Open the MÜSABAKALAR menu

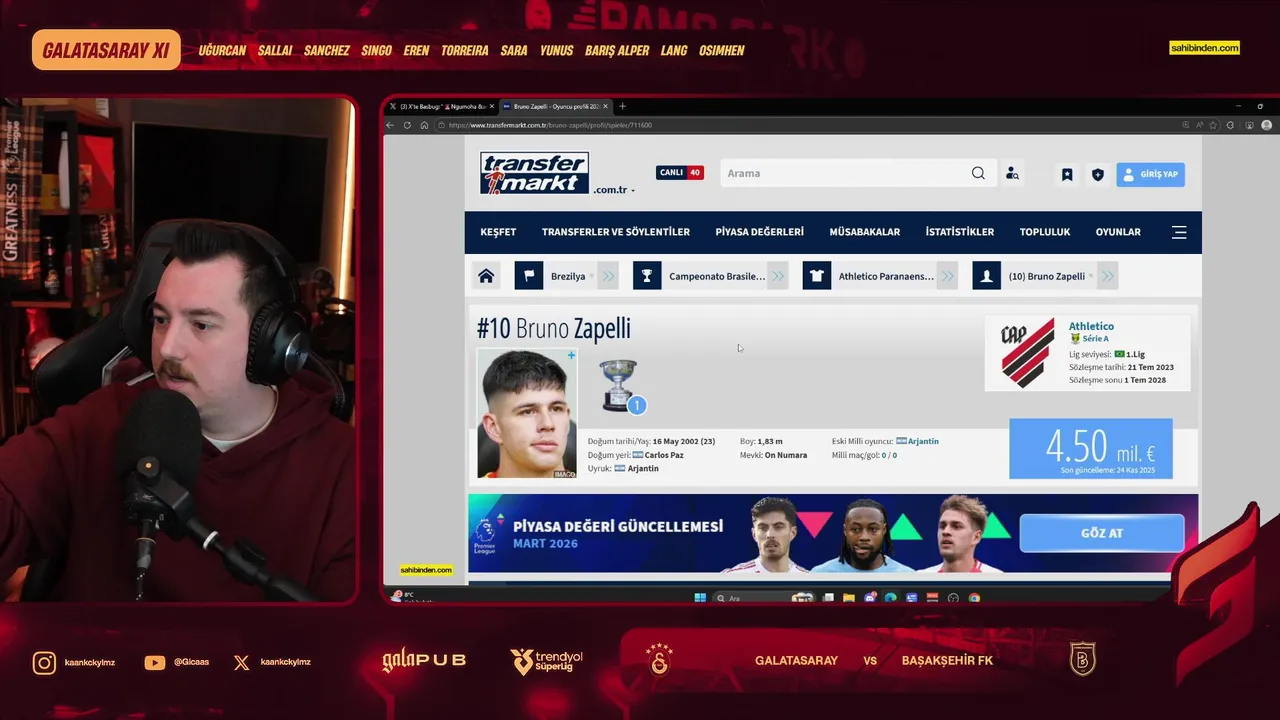tap(864, 232)
